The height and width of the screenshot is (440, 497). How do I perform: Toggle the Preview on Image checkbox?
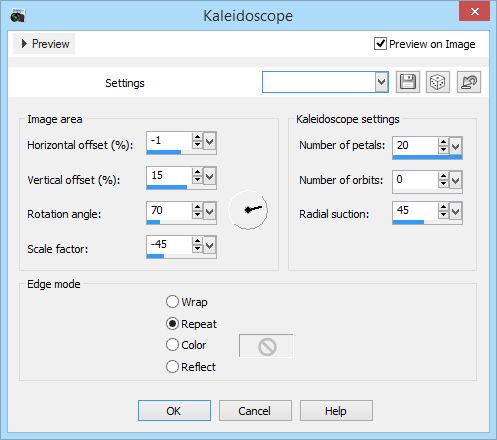coord(380,44)
